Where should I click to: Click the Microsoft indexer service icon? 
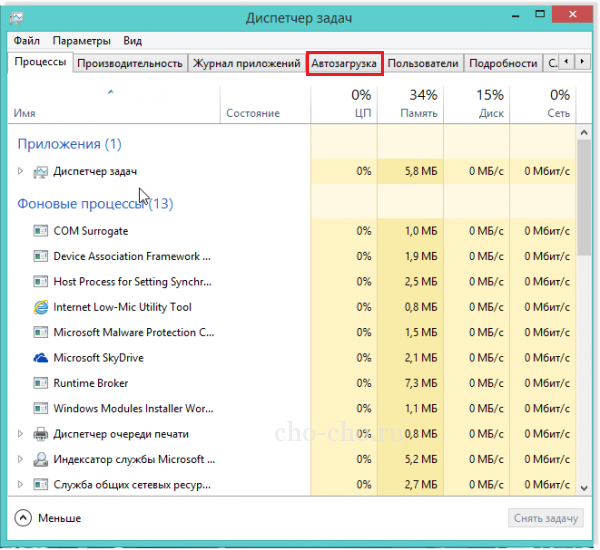(41, 460)
